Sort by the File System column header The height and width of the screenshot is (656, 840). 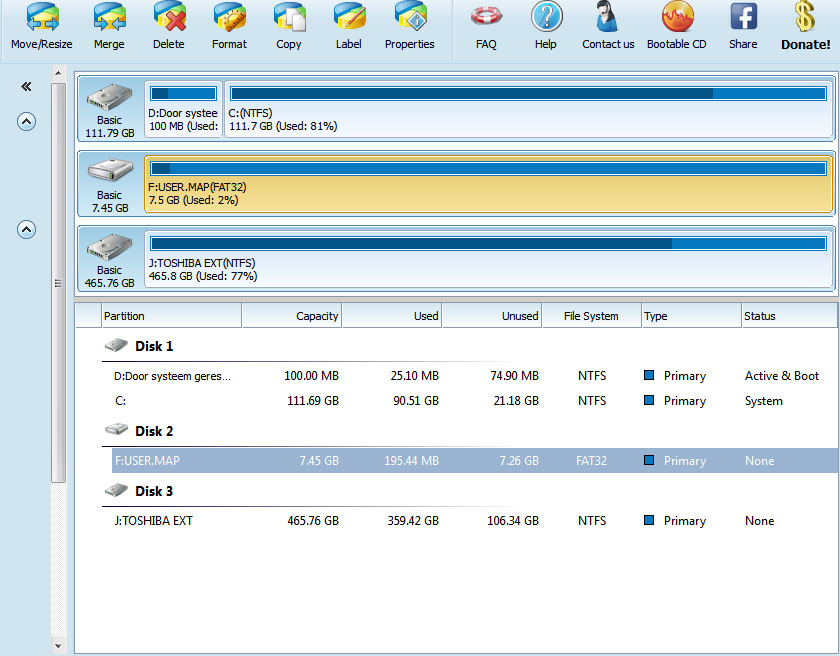pyautogui.click(x=591, y=316)
